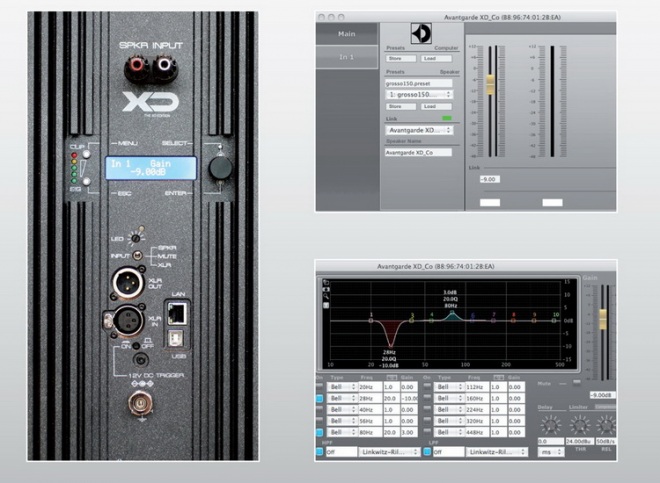The width and height of the screenshot is (660, 483).
Task: Click the delay value field 0.0
Action: tap(551, 441)
